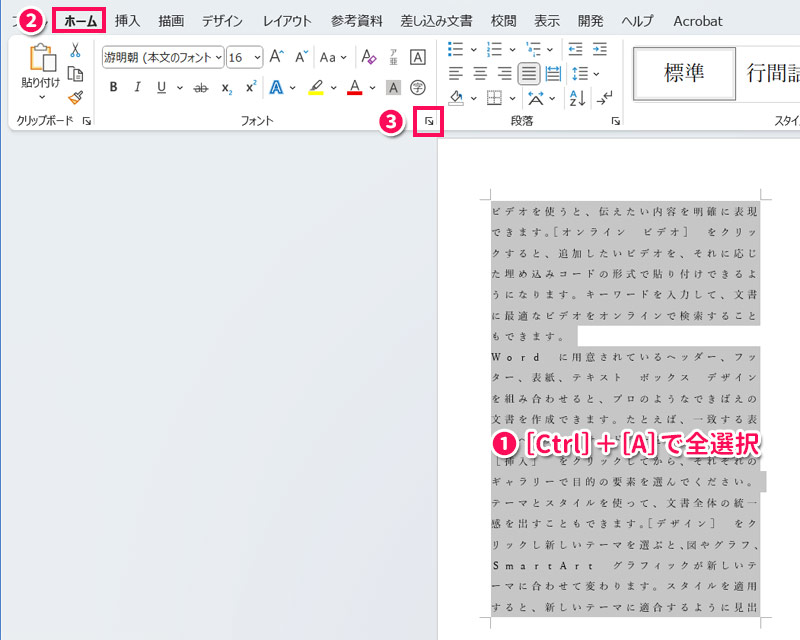
Task: Toggle show paragraph marks
Action: click(605, 97)
